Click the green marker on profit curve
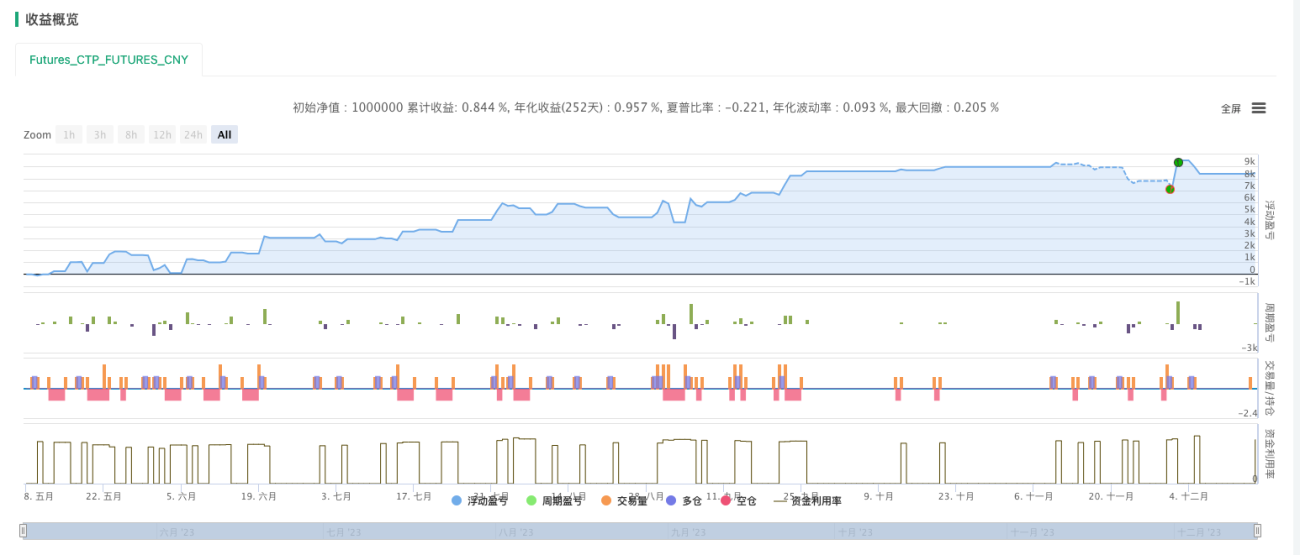The height and width of the screenshot is (555, 1300). tap(1178, 162)
